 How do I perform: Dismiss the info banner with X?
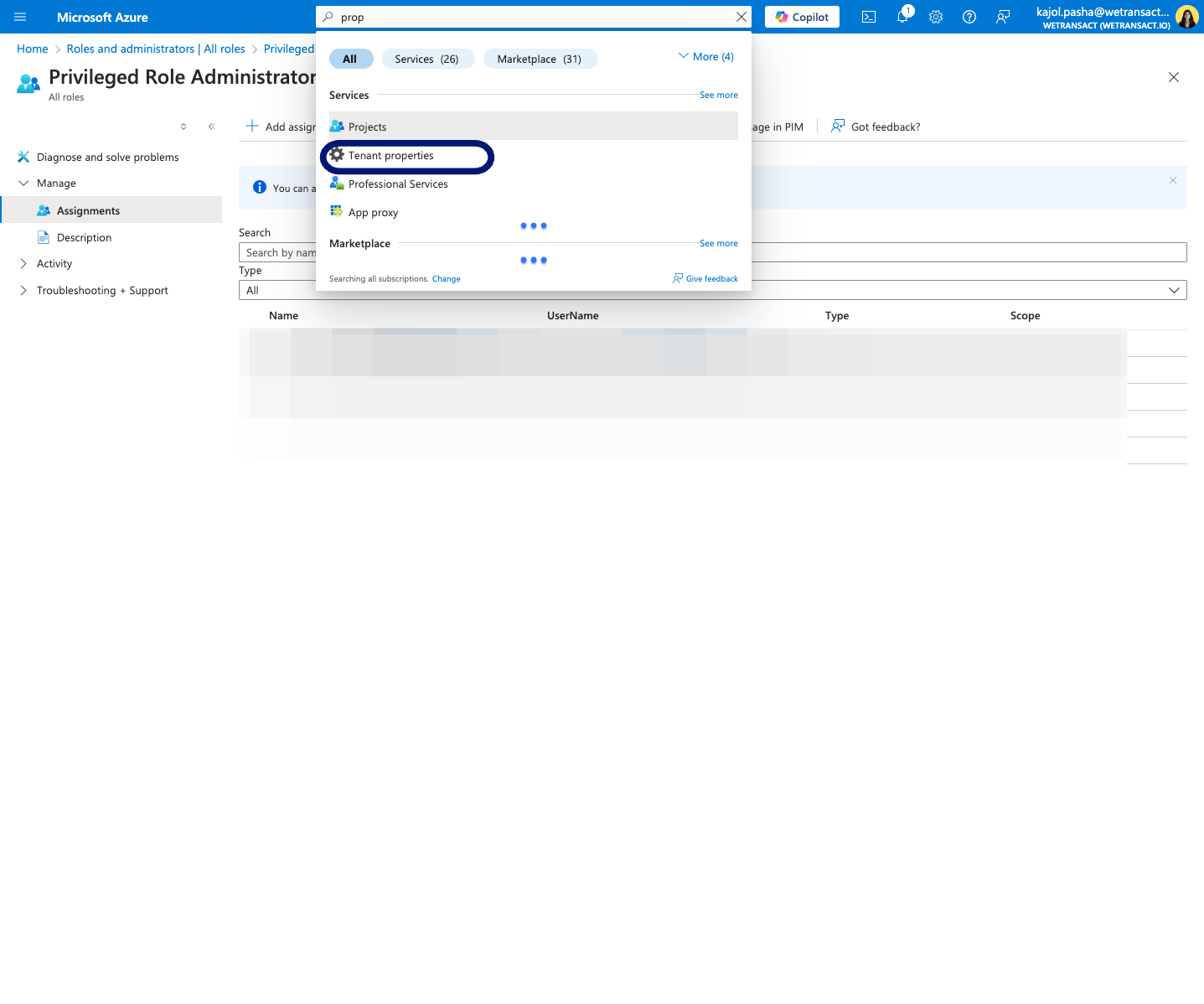pyautogui.click(x=1173, y=180)
